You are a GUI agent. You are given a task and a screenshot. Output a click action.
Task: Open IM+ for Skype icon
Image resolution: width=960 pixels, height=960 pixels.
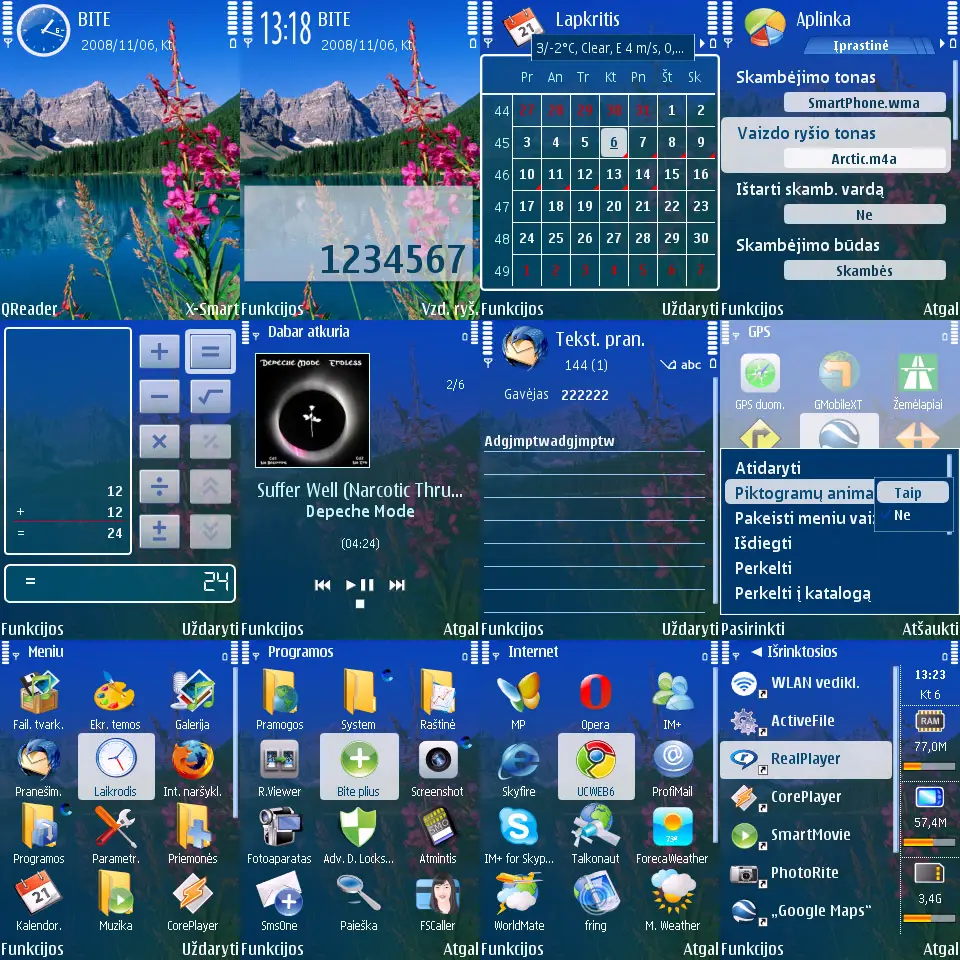[519, 834]
